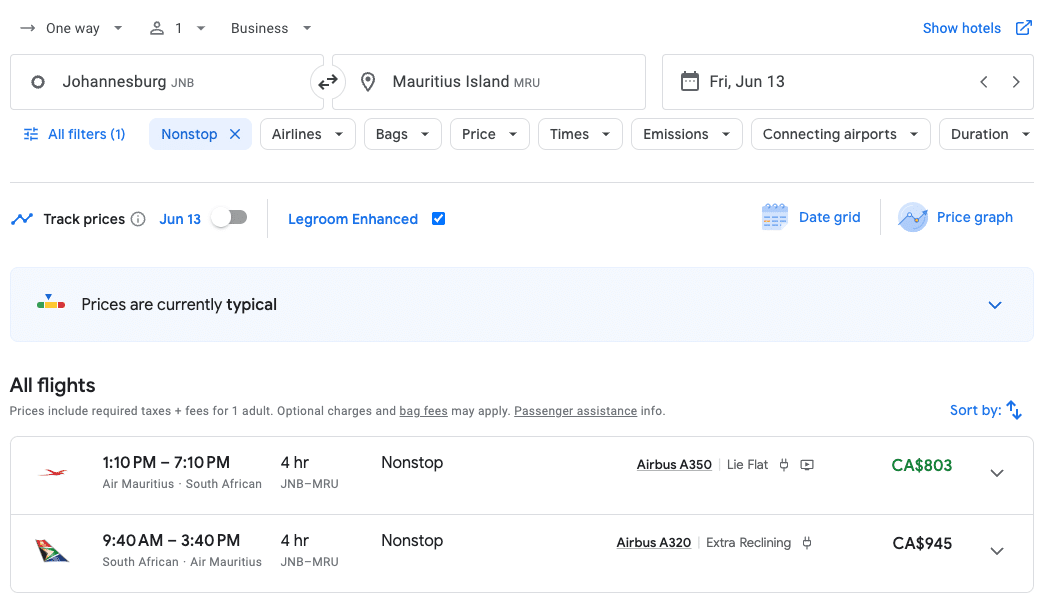
Task: Go to the previous departure date
Action: [984, 82]
